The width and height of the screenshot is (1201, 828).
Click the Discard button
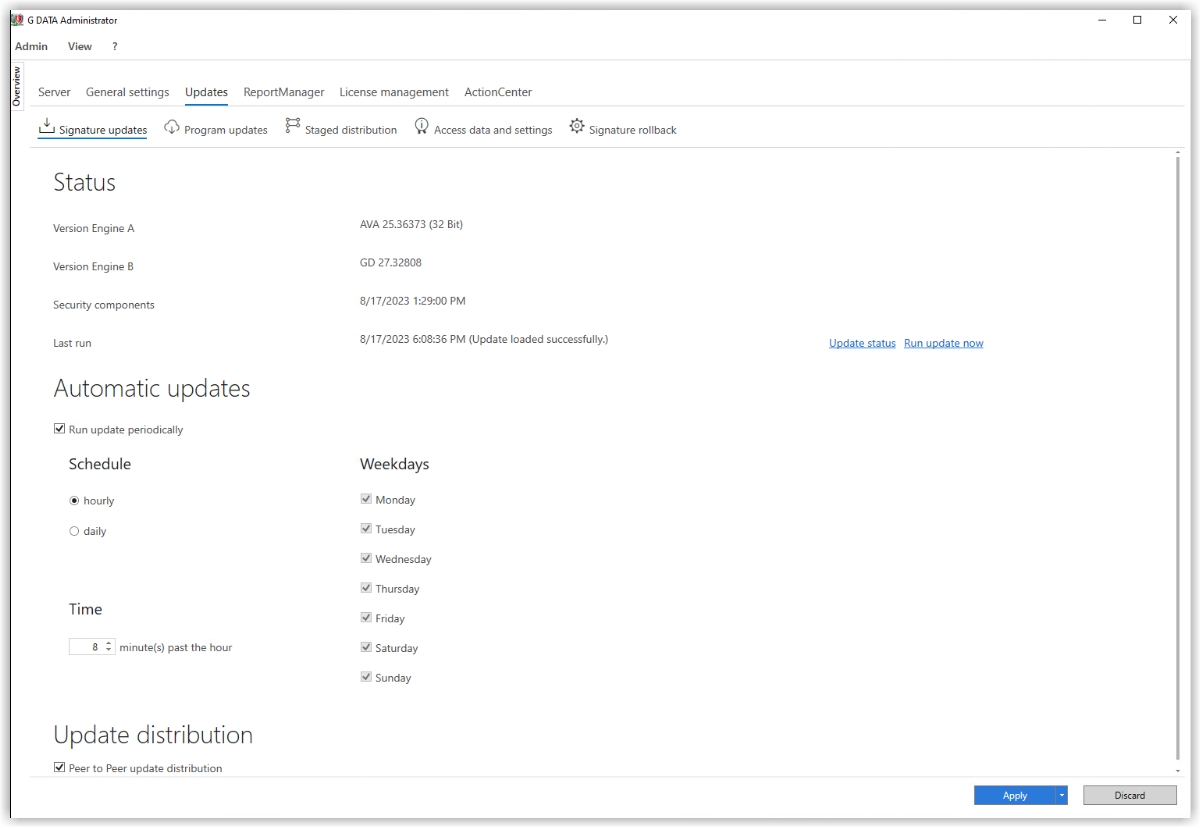(1130, 795)
